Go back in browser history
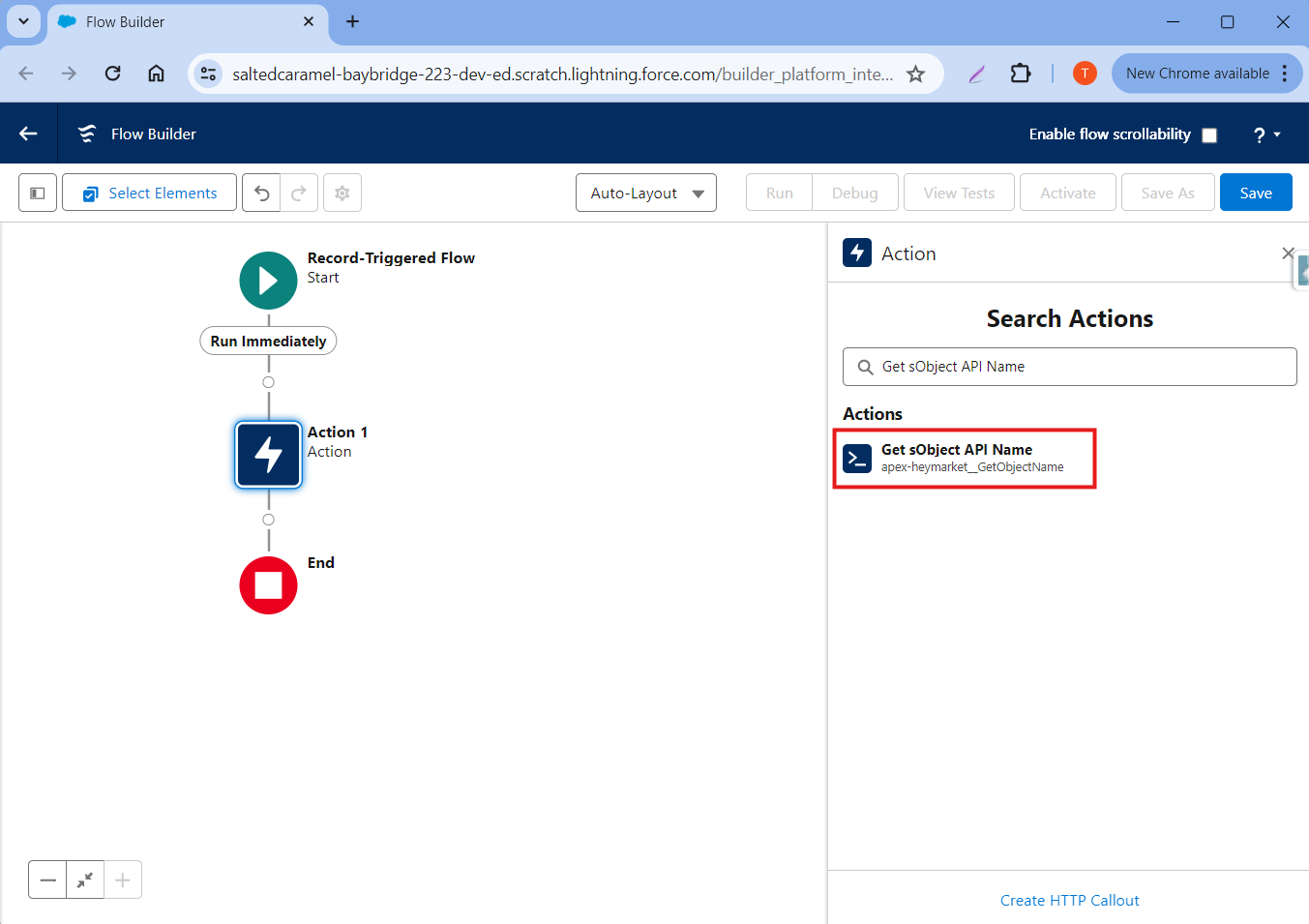 26,74
